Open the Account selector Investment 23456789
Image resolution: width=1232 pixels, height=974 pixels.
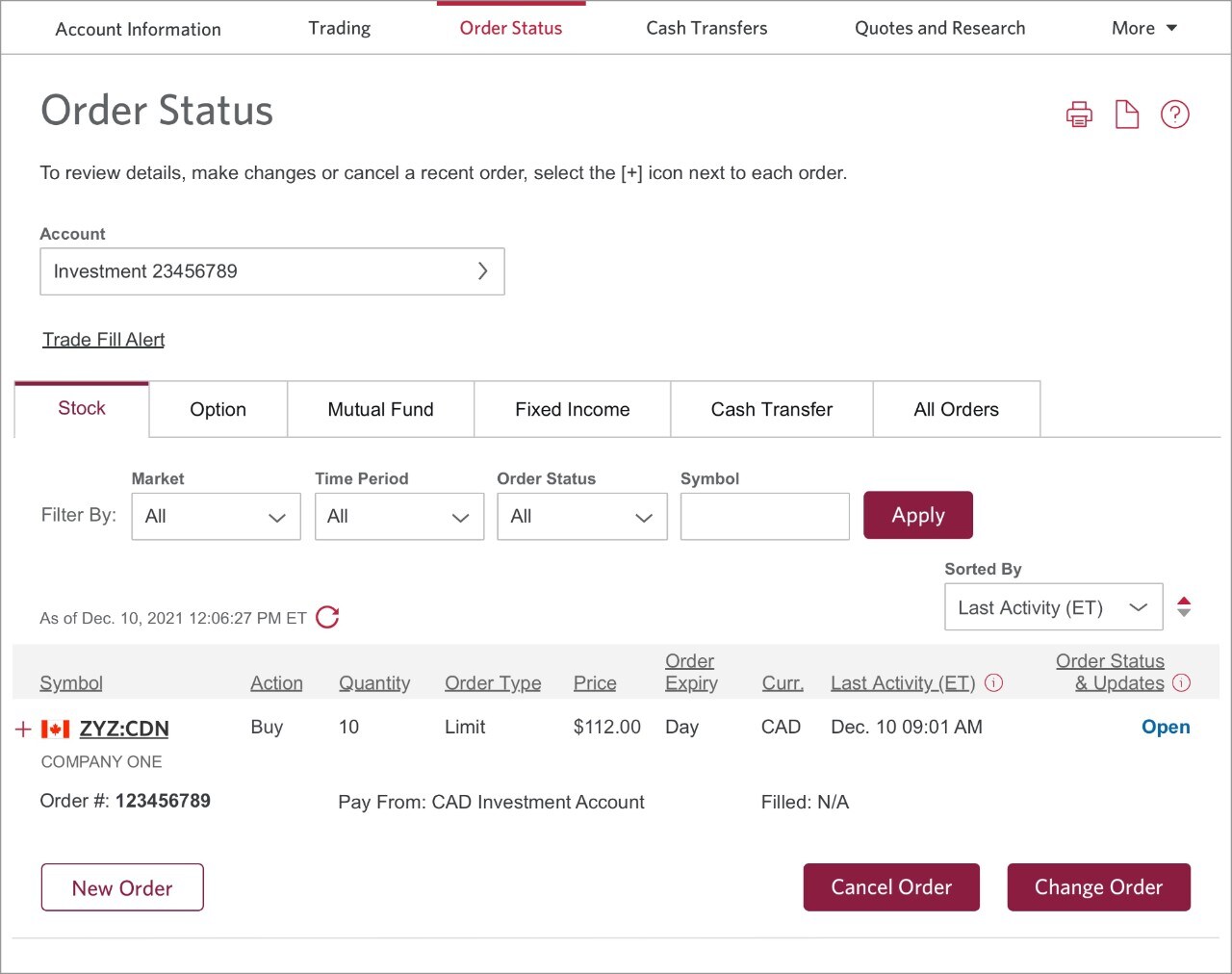click(x=272, y=271)
